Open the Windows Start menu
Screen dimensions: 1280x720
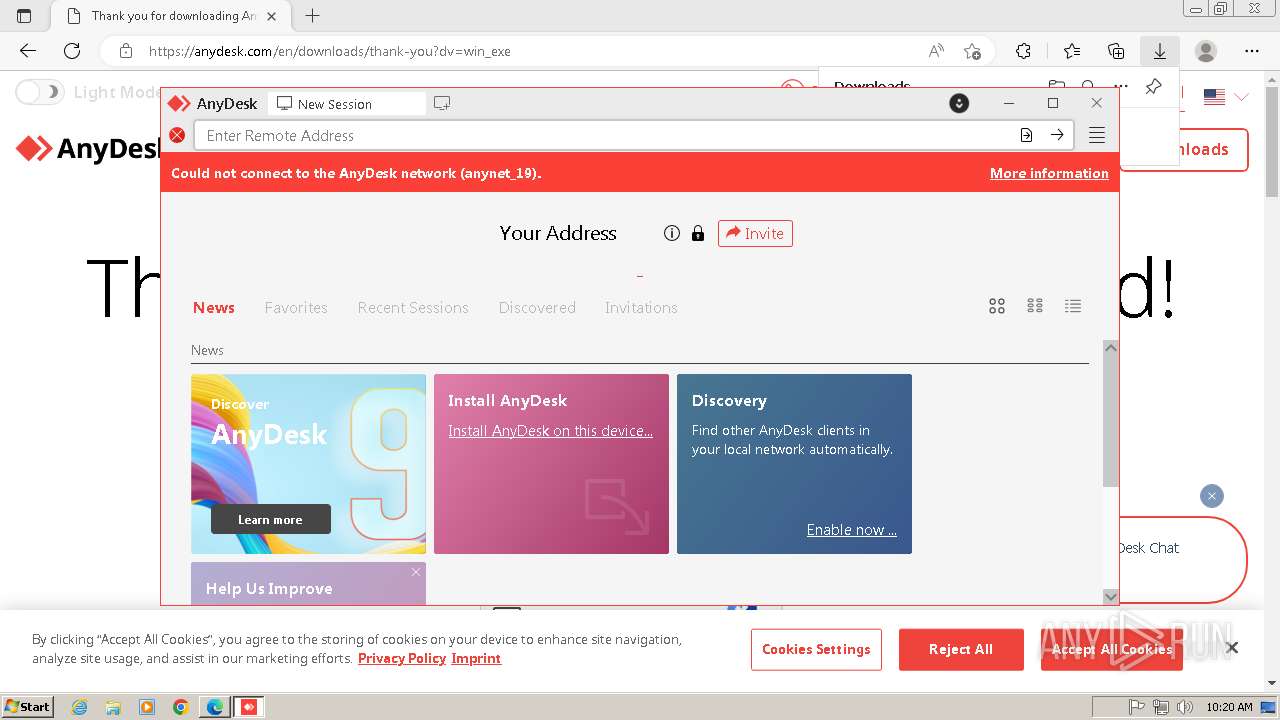[x=28, y=706]
